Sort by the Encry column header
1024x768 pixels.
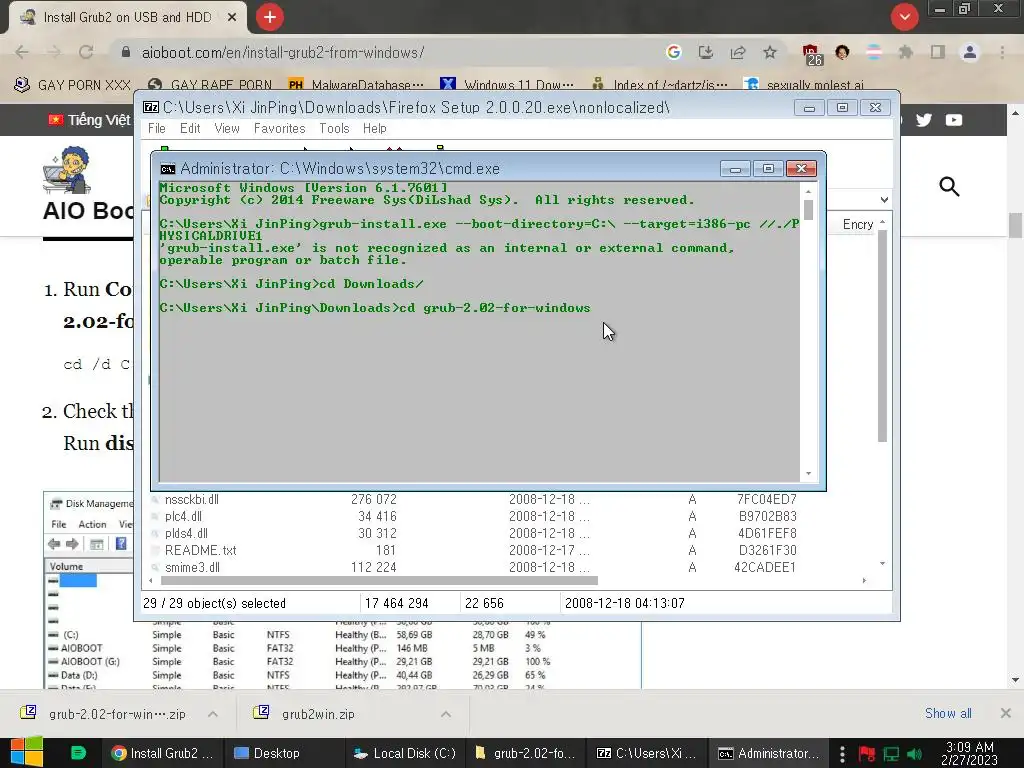pyautogui.click(x=857, y=224)
